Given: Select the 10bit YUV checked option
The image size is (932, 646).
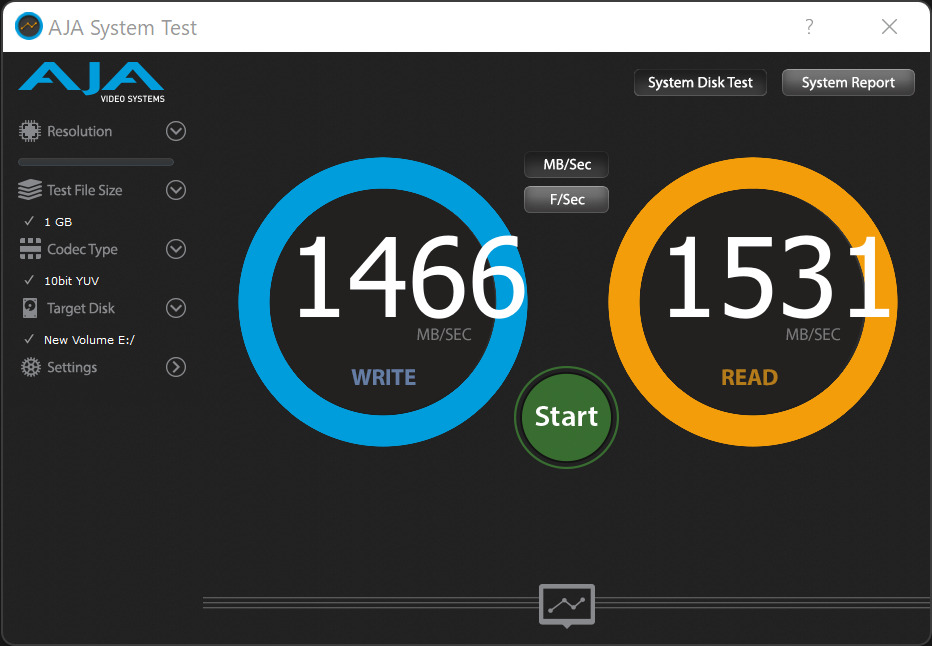Looking at the screenshot, I should tap(71, 281).
